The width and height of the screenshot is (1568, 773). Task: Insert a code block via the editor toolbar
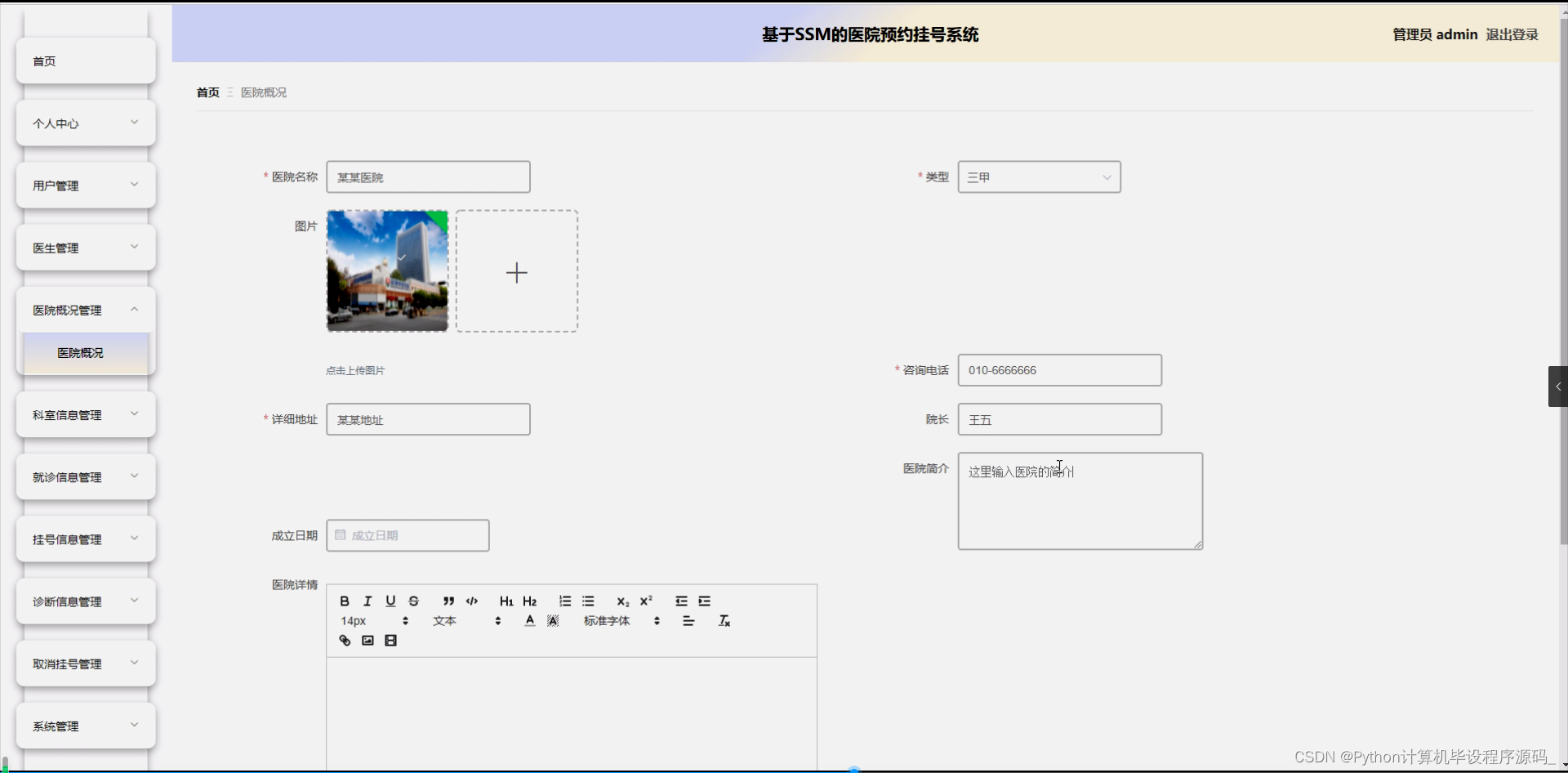[x=471, y=601]
